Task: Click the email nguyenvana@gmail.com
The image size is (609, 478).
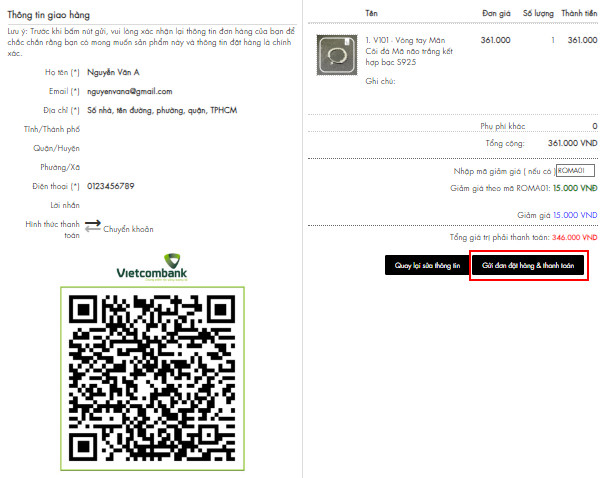Action: pyautogui.click(x=129, y=91)
